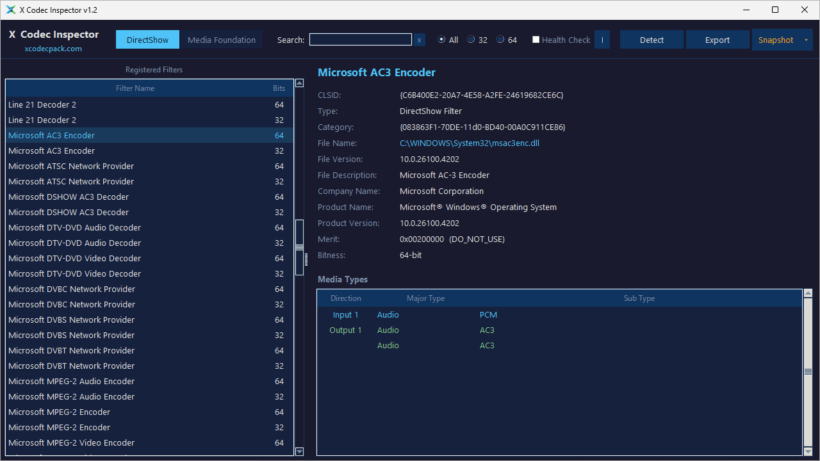Select Microsoft DVBT Network Provider 64-bit row
Image resolution: width=820 pixels, height=461 pixels.
tap(150, 350)
